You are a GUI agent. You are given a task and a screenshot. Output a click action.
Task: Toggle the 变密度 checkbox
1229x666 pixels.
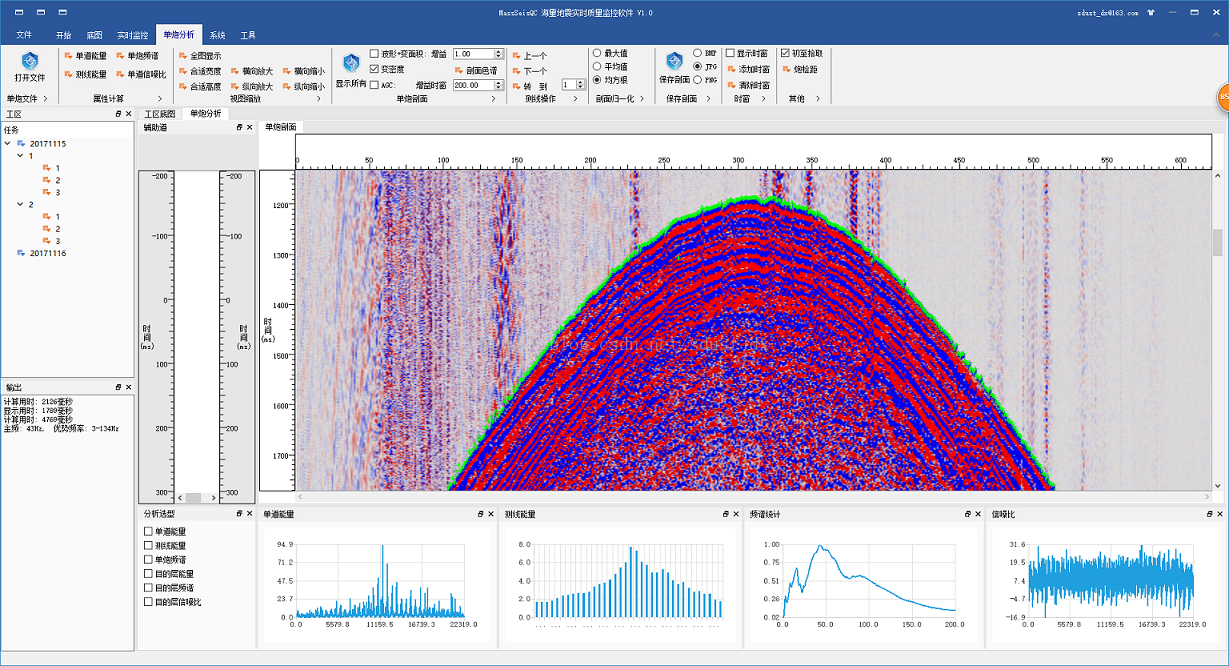click(x=374, y=69)
